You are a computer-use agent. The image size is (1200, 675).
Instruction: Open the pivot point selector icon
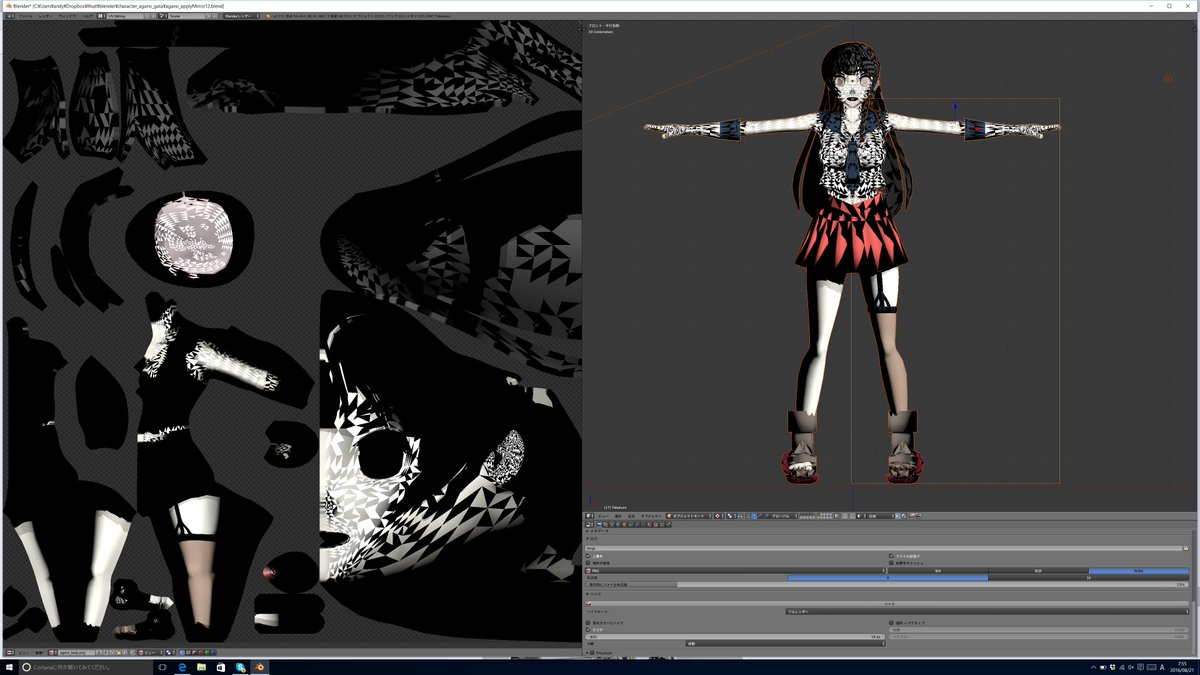pos(731,516)
